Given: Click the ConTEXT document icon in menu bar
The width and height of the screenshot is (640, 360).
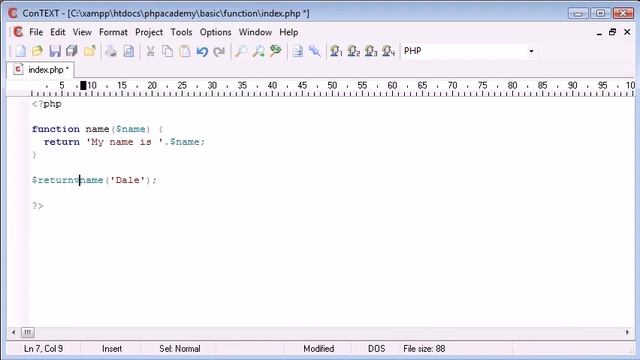Looking at the screenshot, I should [18, 32].
